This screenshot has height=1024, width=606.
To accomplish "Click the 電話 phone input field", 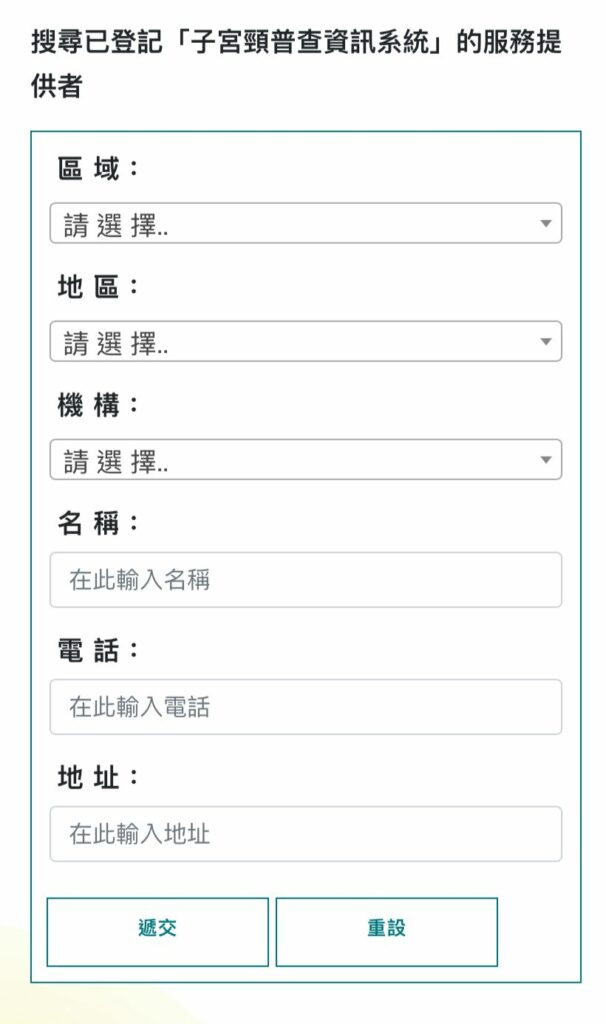I will 303,707.
